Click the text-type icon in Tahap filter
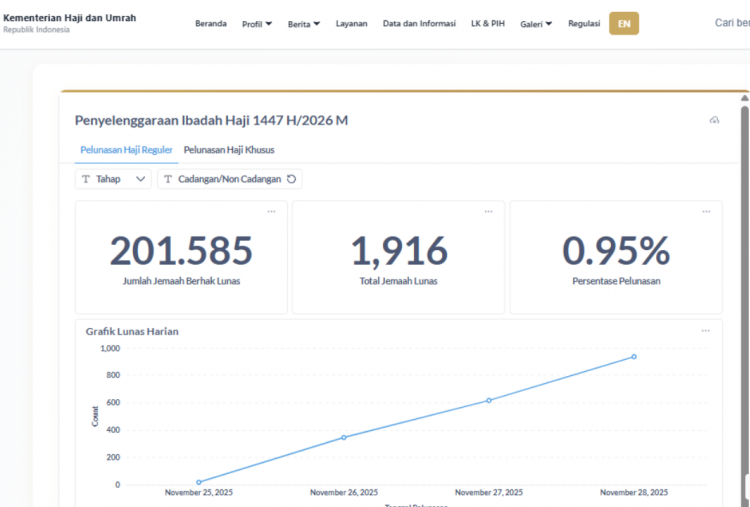 (86, 179)
